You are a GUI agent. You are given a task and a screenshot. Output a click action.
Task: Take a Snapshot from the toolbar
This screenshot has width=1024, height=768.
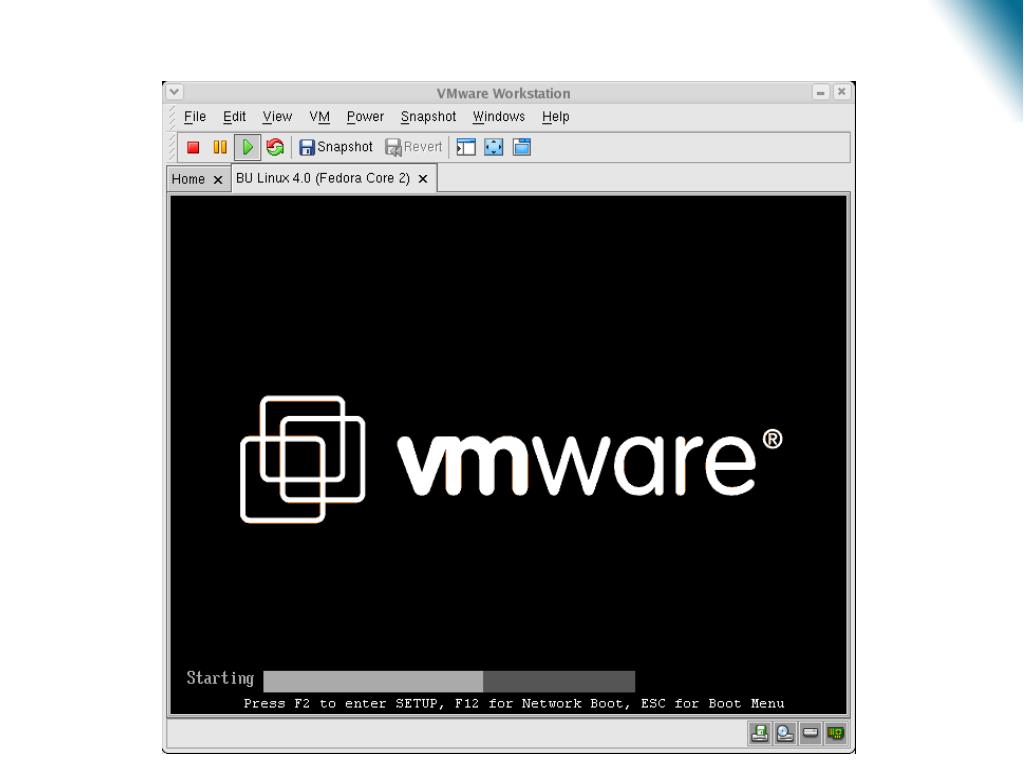coord(336,148)
